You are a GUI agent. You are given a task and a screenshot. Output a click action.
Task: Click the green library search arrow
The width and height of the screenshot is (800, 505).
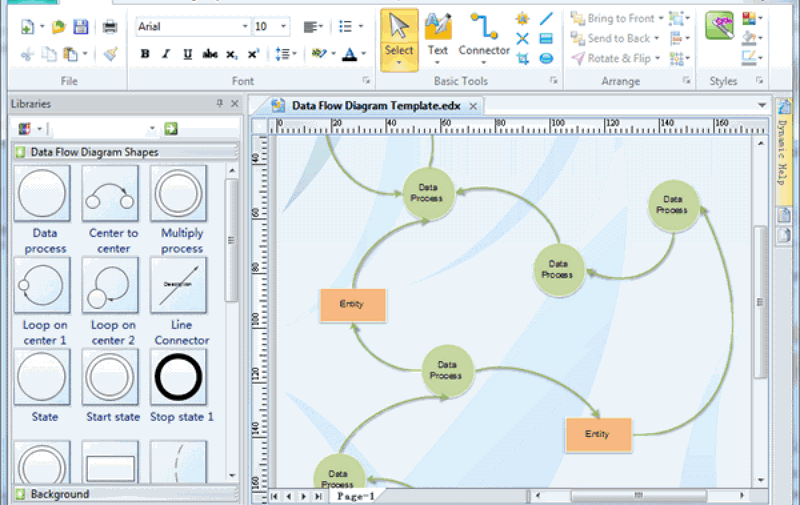(171, 129)
